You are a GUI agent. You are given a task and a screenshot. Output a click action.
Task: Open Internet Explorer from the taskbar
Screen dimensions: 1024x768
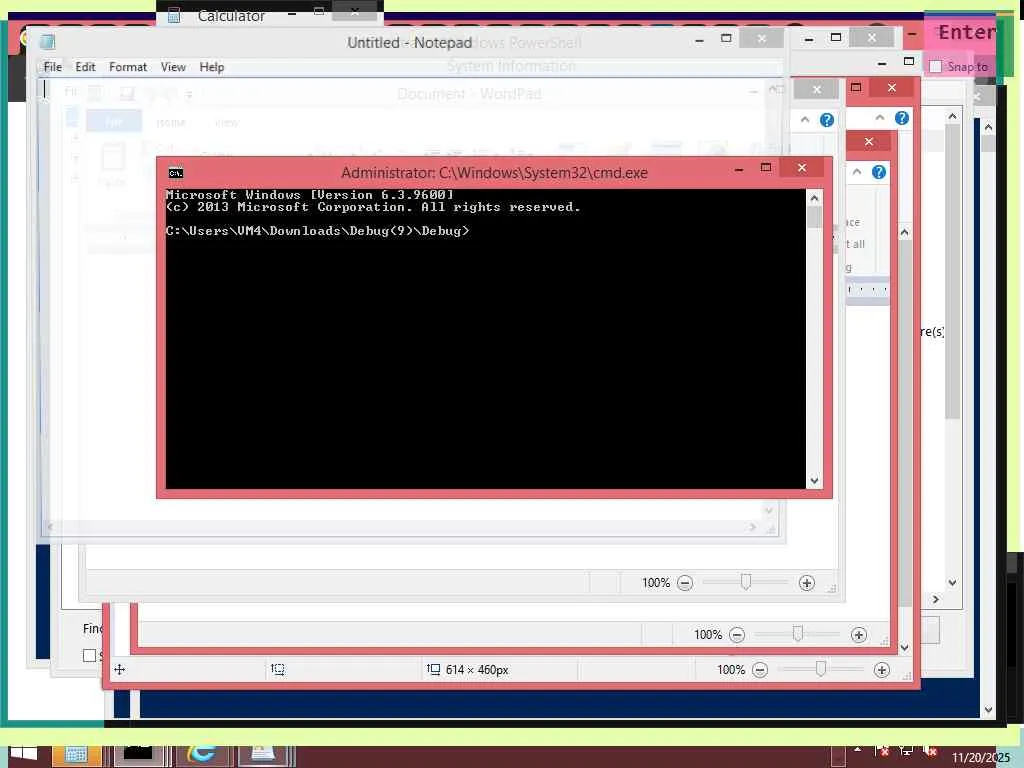(x=202, y=755)
